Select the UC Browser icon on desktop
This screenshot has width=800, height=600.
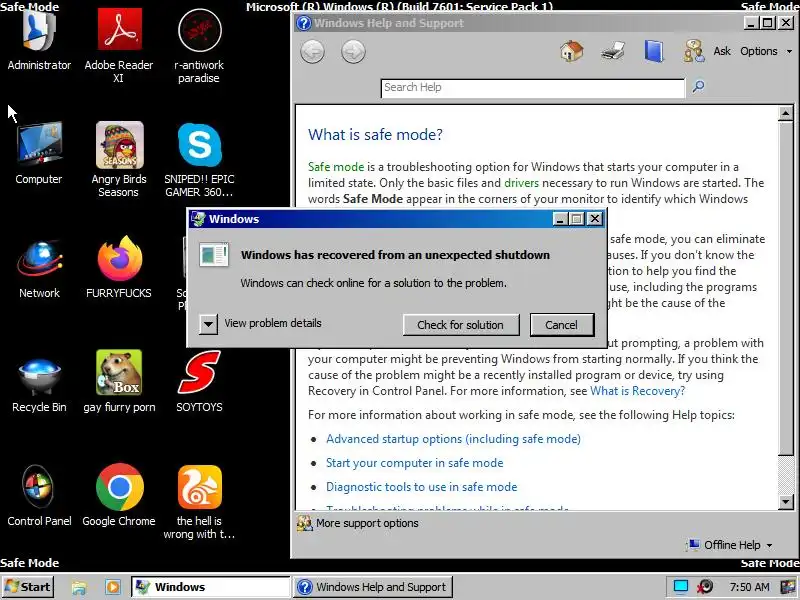(199, 502)
